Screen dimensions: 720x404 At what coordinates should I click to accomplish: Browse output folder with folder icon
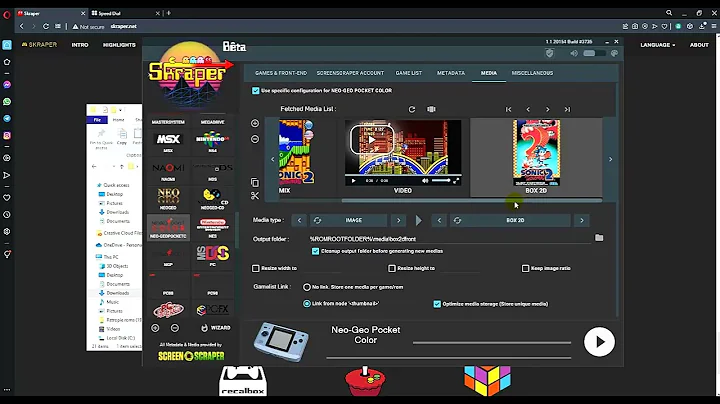point(599,238)
